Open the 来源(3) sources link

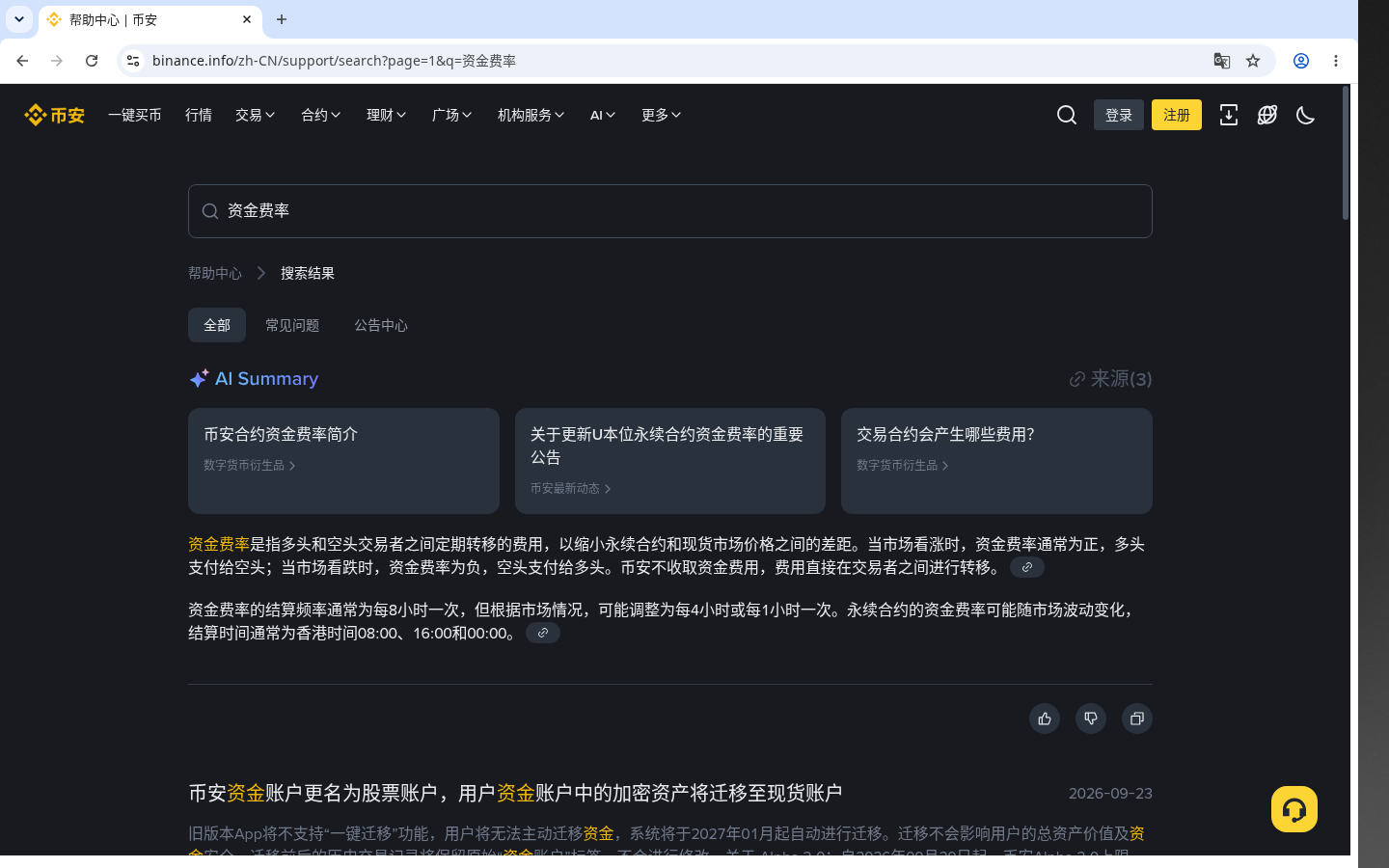(x=1110, y=379)
